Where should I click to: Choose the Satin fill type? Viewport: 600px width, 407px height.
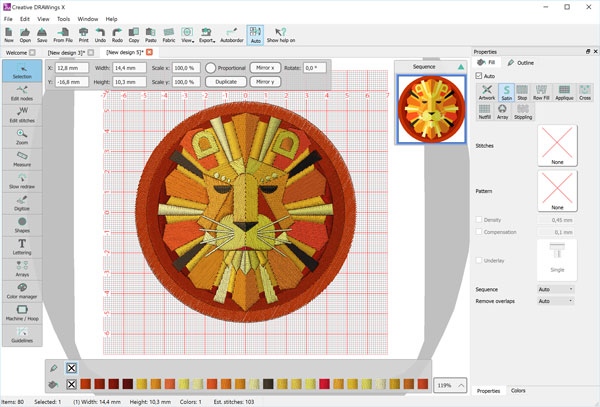(x=507, y=93)
